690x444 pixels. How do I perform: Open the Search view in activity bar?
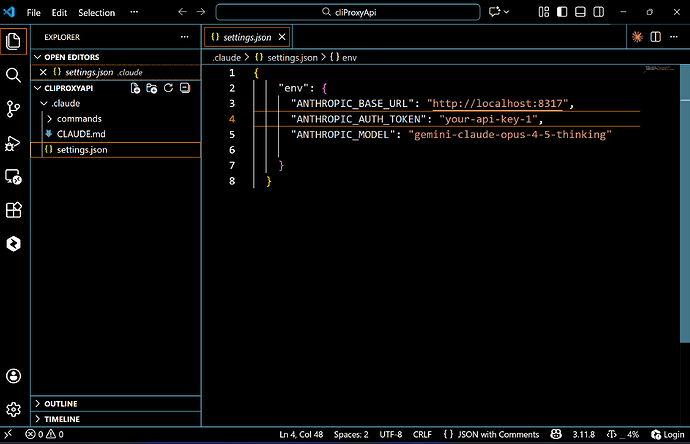point(13,75)
